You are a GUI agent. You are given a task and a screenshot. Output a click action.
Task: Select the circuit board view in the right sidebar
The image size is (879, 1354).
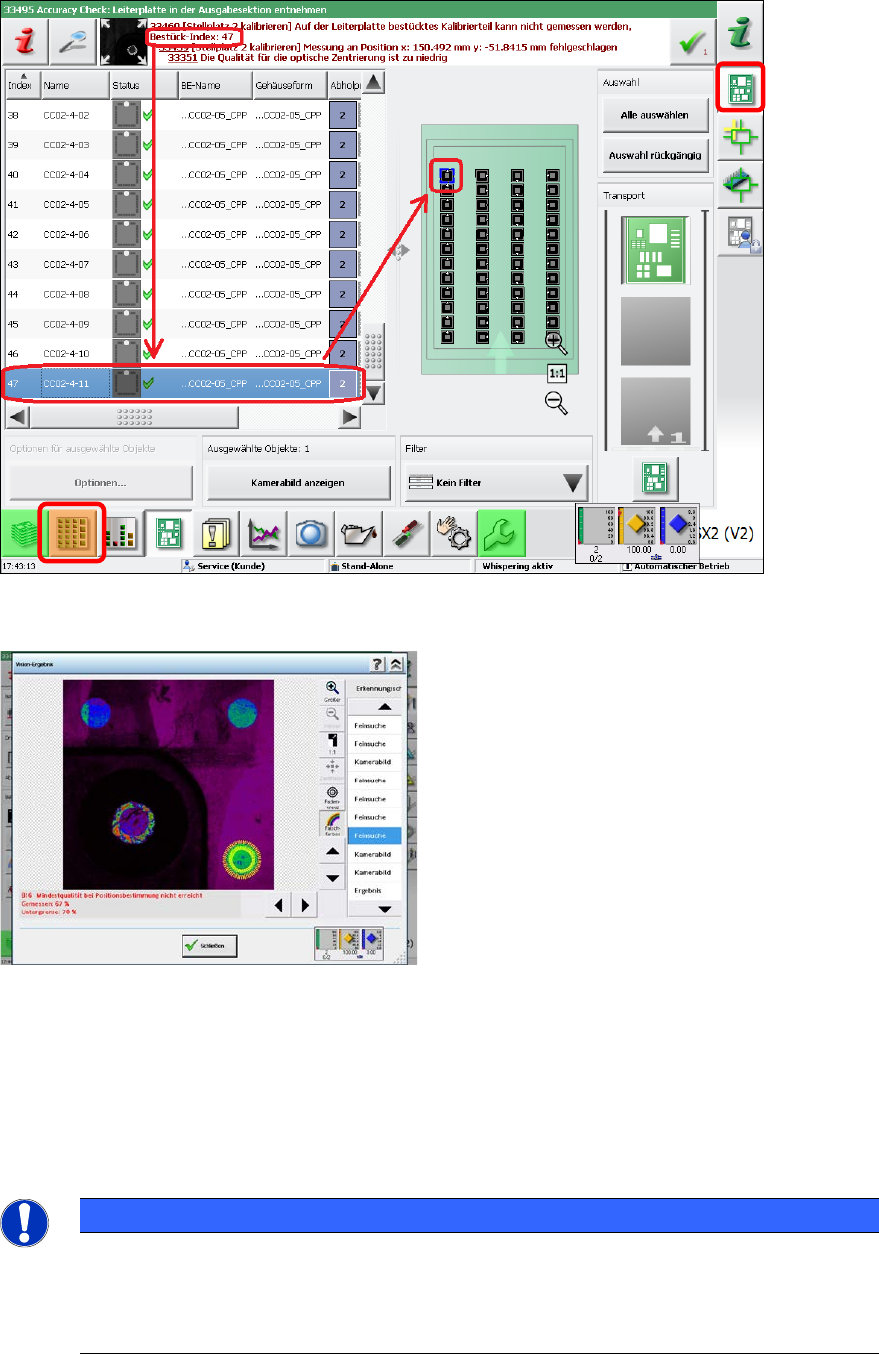click(741, 90)
